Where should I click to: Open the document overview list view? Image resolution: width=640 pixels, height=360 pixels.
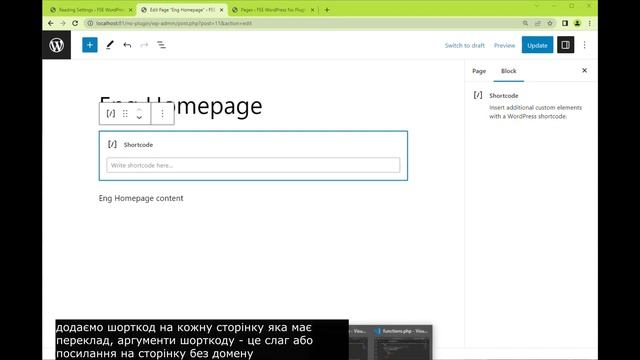point(162,45)
